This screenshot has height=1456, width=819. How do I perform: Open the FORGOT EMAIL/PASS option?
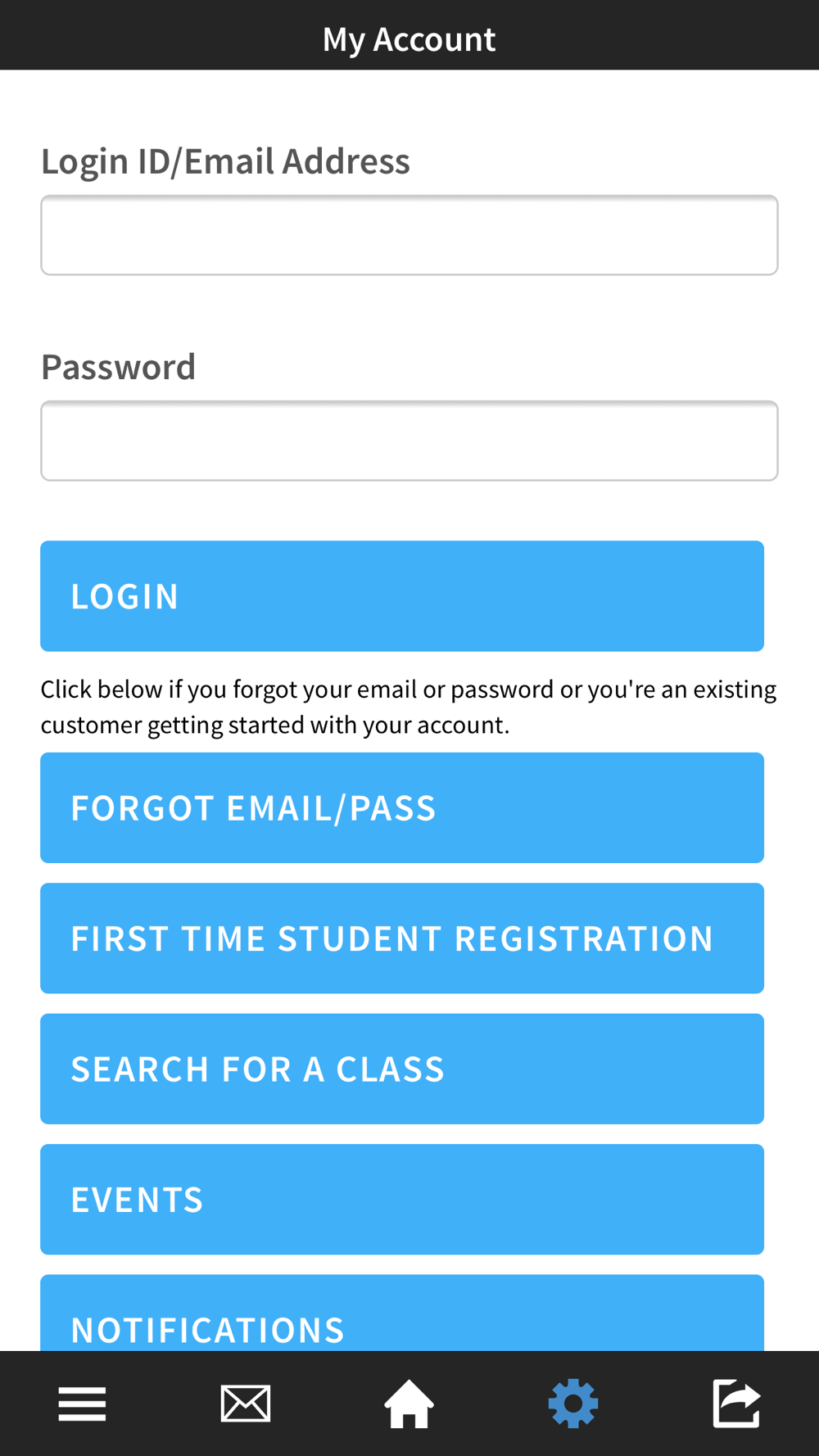[402, 807]
